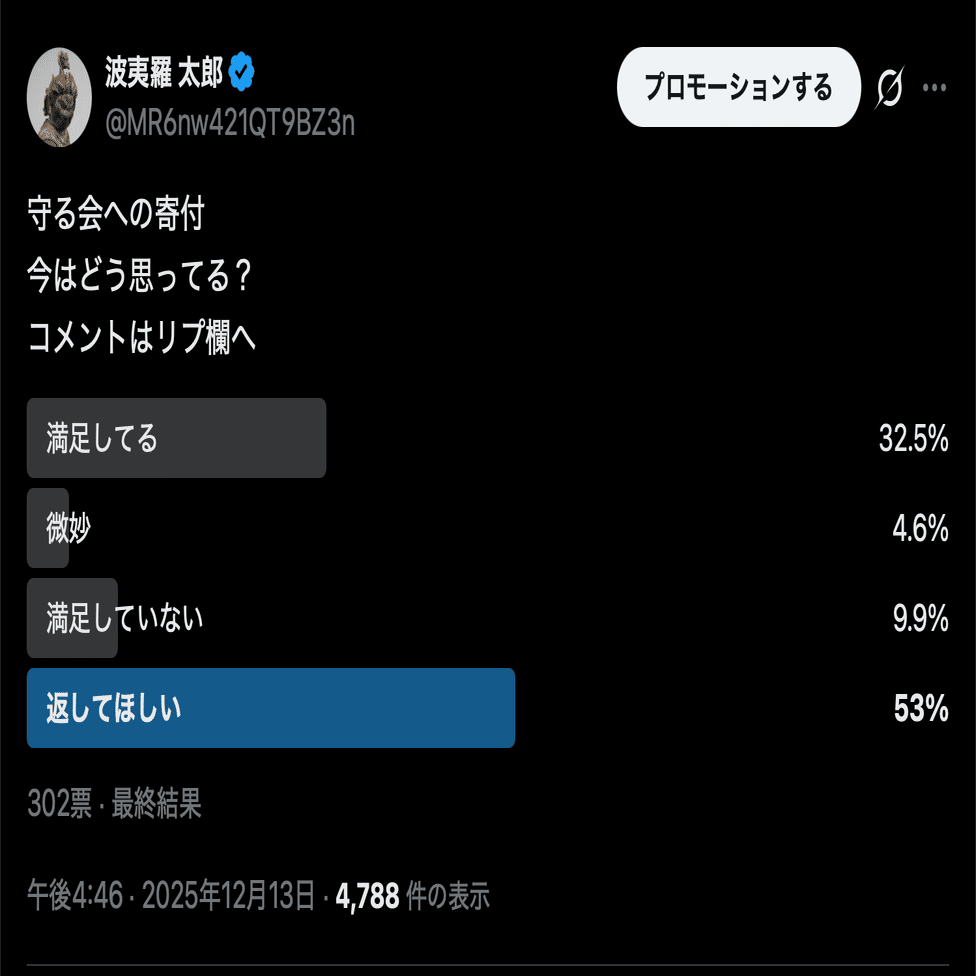Image resolution: width=976 pixels, height=976 pixels.
Task: Select the 満足してる poll result bar
Action: pos(176,438)
